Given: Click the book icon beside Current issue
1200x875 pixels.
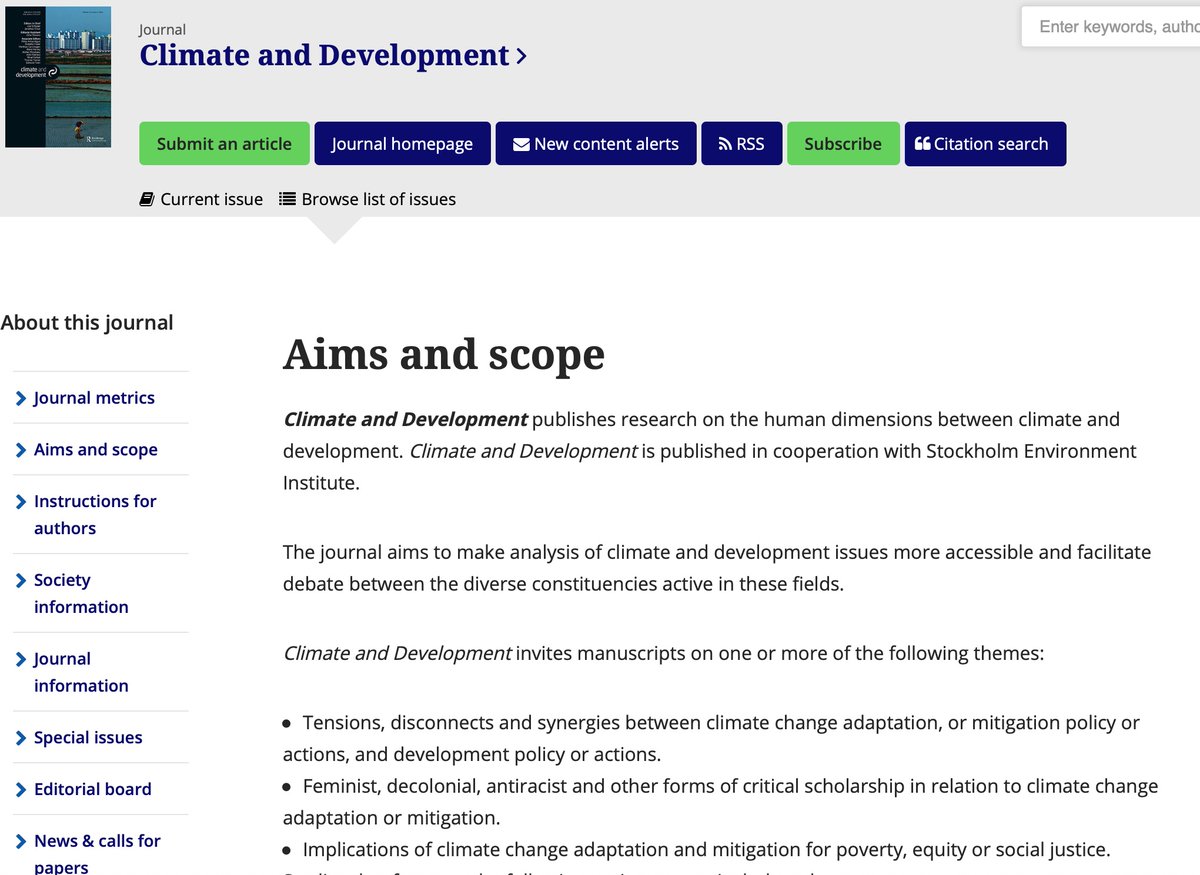Looking at the screenshot, I should tap(147, 199).
